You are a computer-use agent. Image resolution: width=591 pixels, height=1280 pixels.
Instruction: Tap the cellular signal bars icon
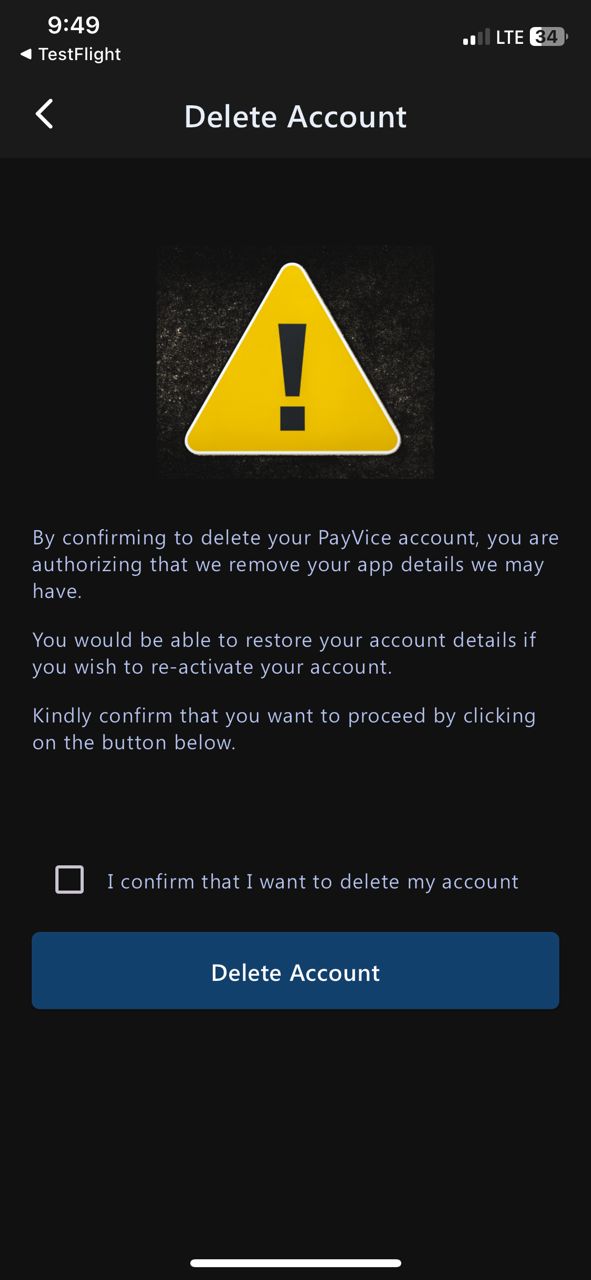[476, 38]
